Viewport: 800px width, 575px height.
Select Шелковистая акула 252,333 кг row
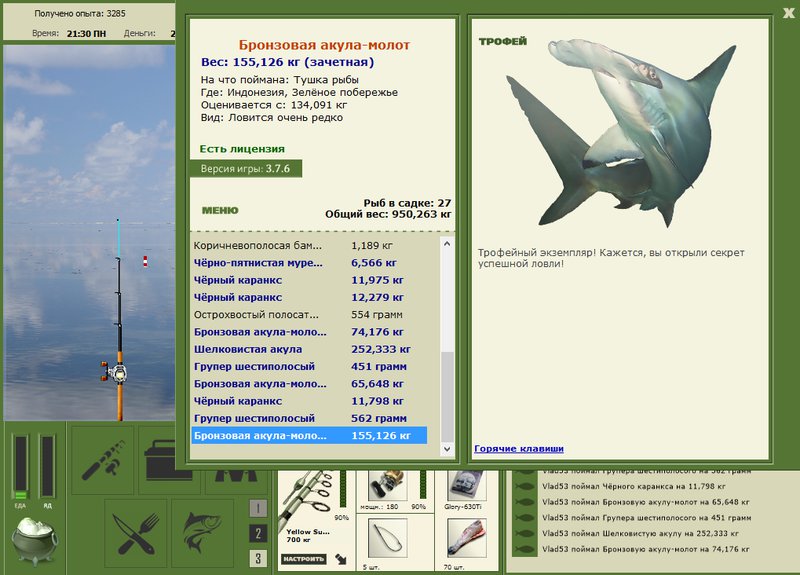(x=309, y=349)
